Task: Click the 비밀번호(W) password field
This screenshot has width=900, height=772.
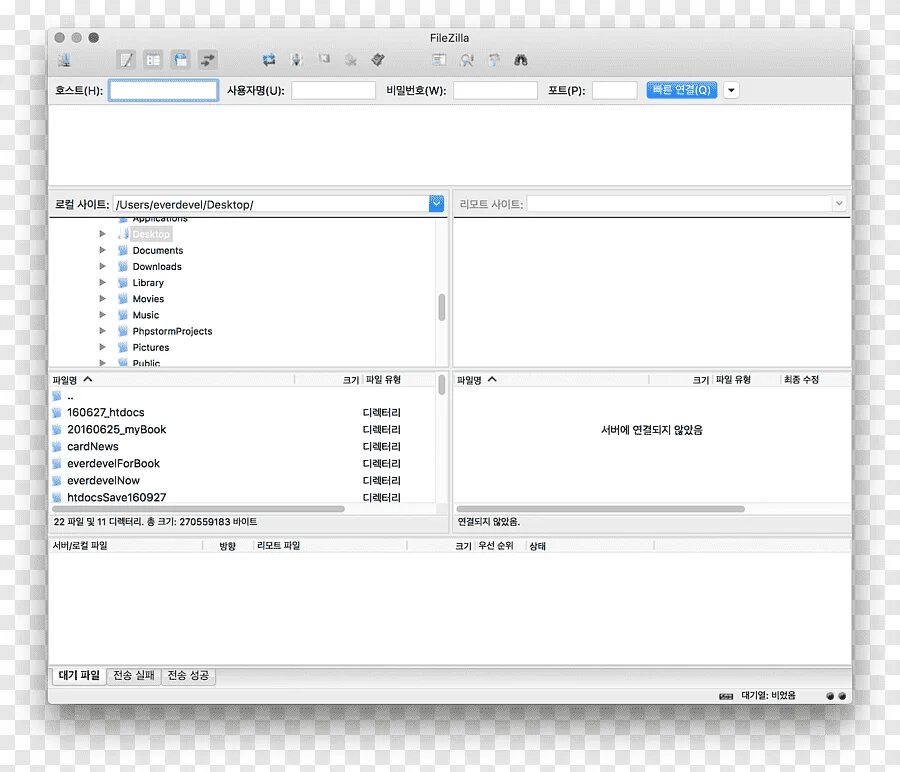Action: point(495,90)
